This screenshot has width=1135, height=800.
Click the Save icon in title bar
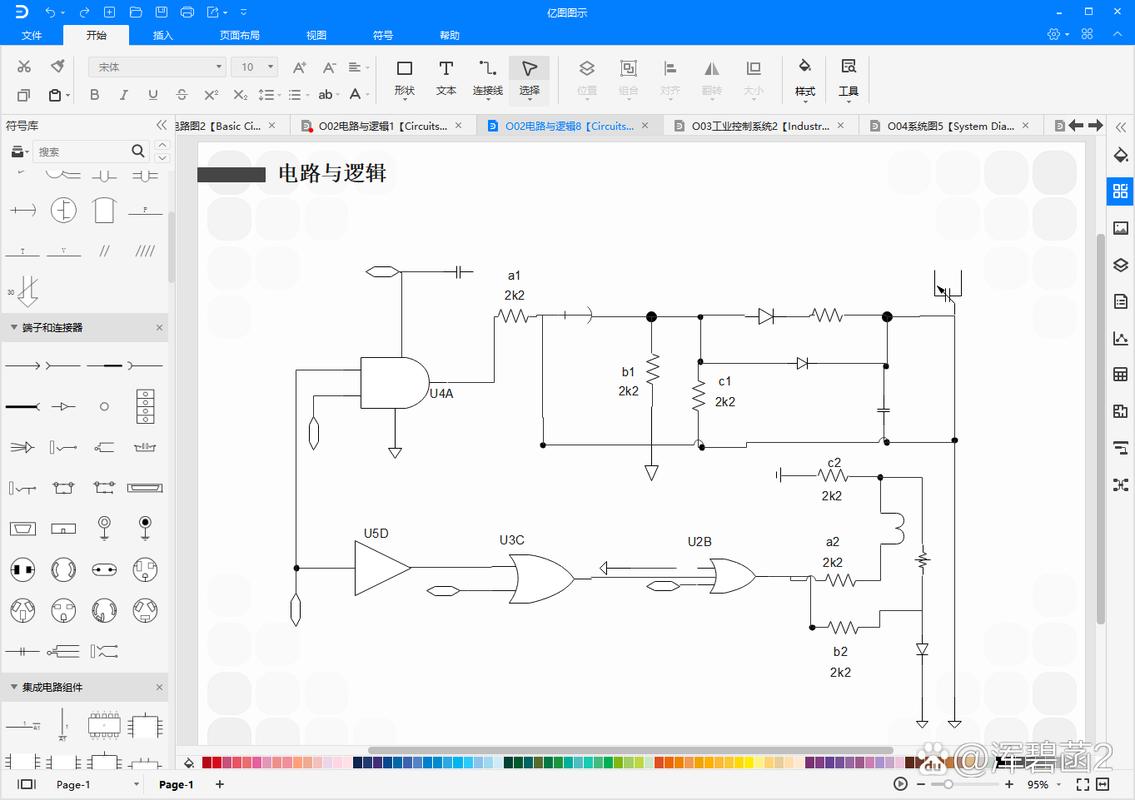(x=161, y=12)
